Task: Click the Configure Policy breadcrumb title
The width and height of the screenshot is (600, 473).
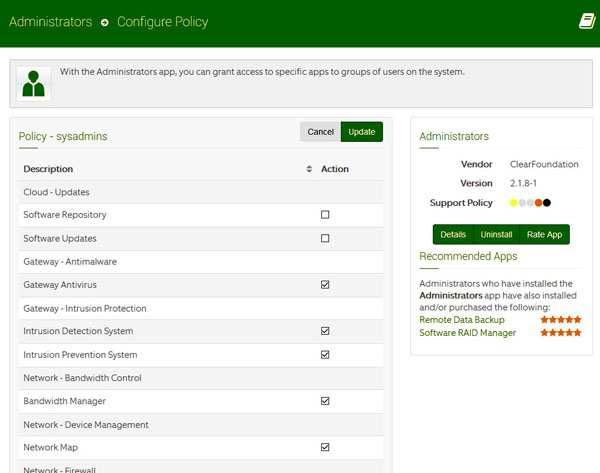Action: tap(163, 22)
